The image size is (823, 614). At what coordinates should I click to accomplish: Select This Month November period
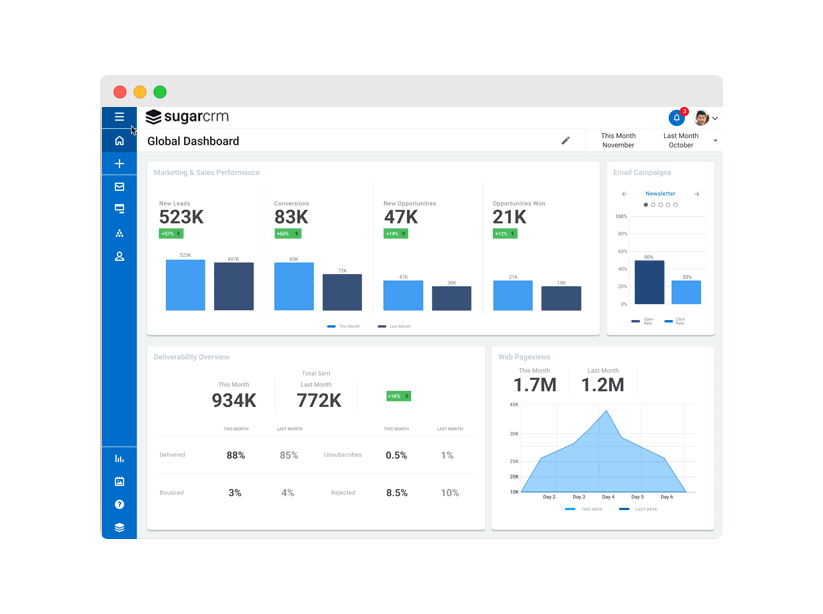pyautogui.click(x=618, y=140)
